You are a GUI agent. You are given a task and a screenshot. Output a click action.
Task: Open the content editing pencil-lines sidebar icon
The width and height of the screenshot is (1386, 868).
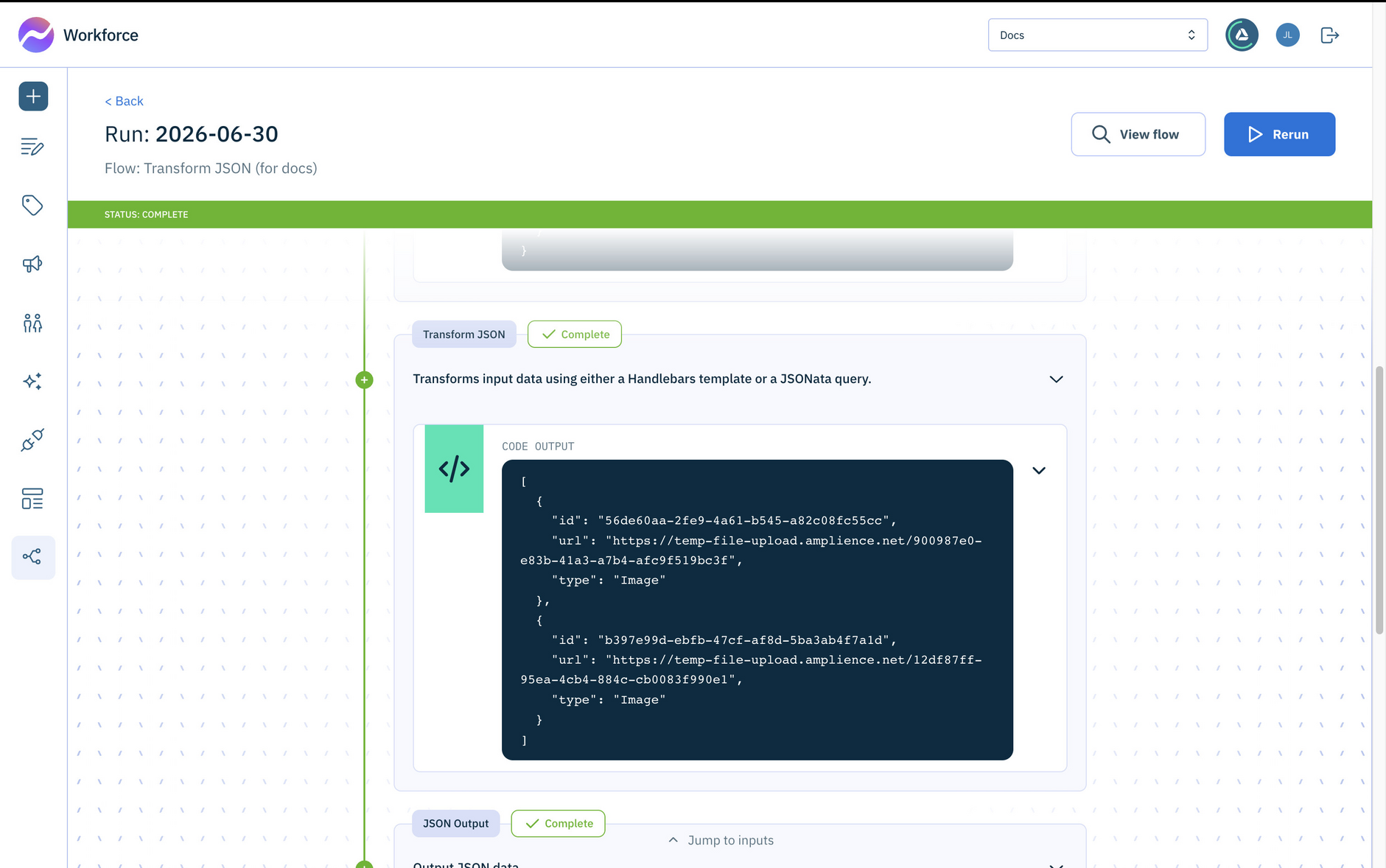click(x=32, y=147)
